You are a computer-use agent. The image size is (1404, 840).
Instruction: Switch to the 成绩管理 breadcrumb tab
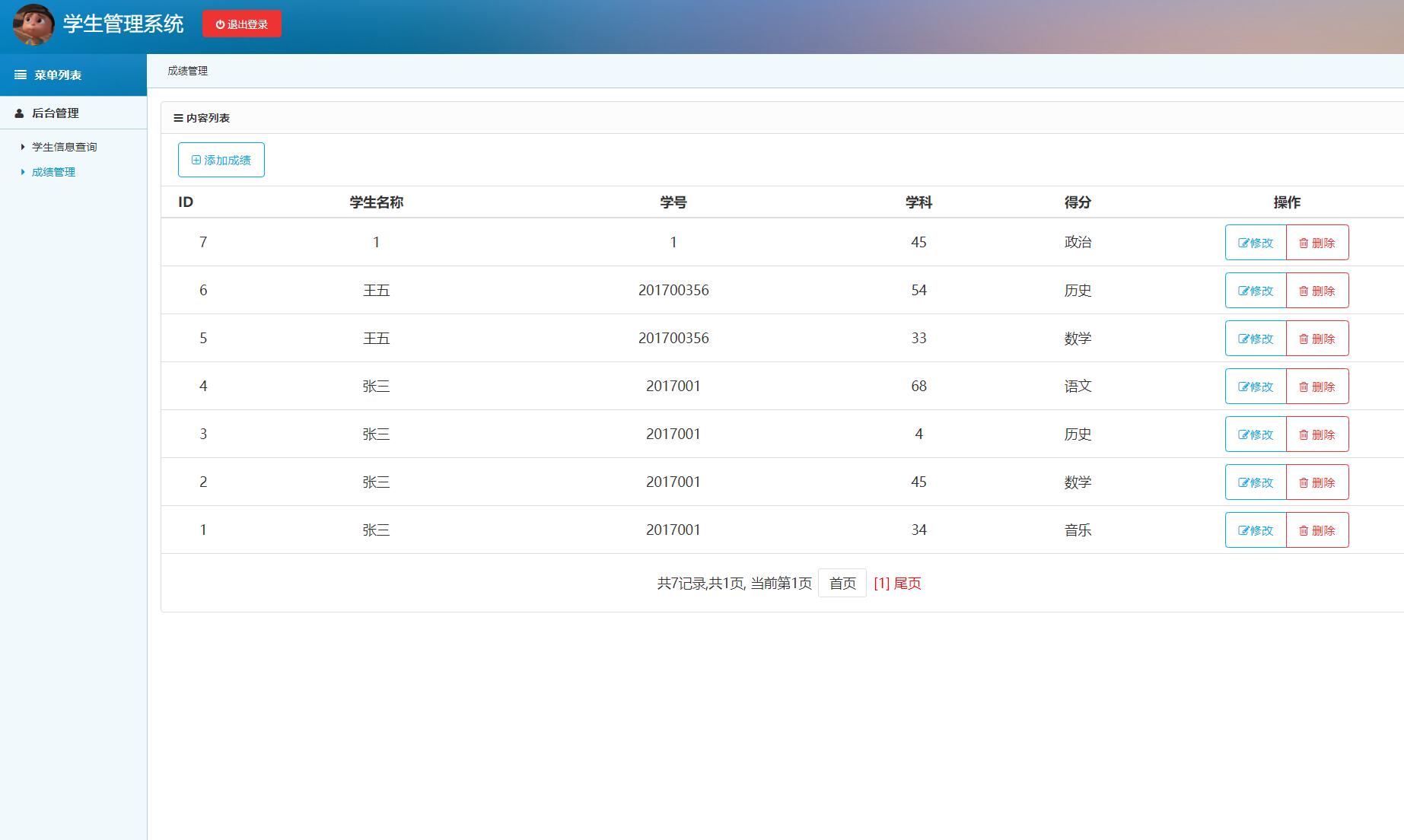187,71
